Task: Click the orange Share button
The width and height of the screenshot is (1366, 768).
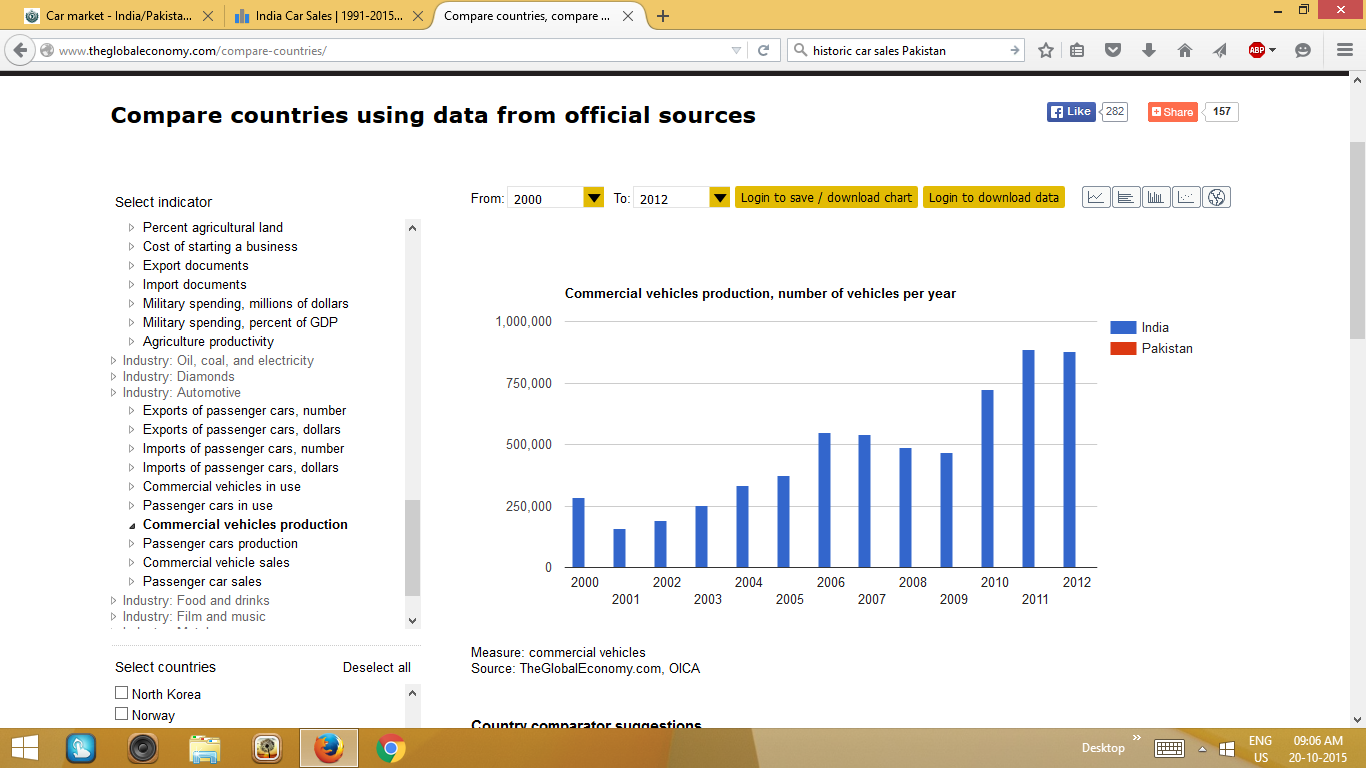Action: click(1172, 112)
